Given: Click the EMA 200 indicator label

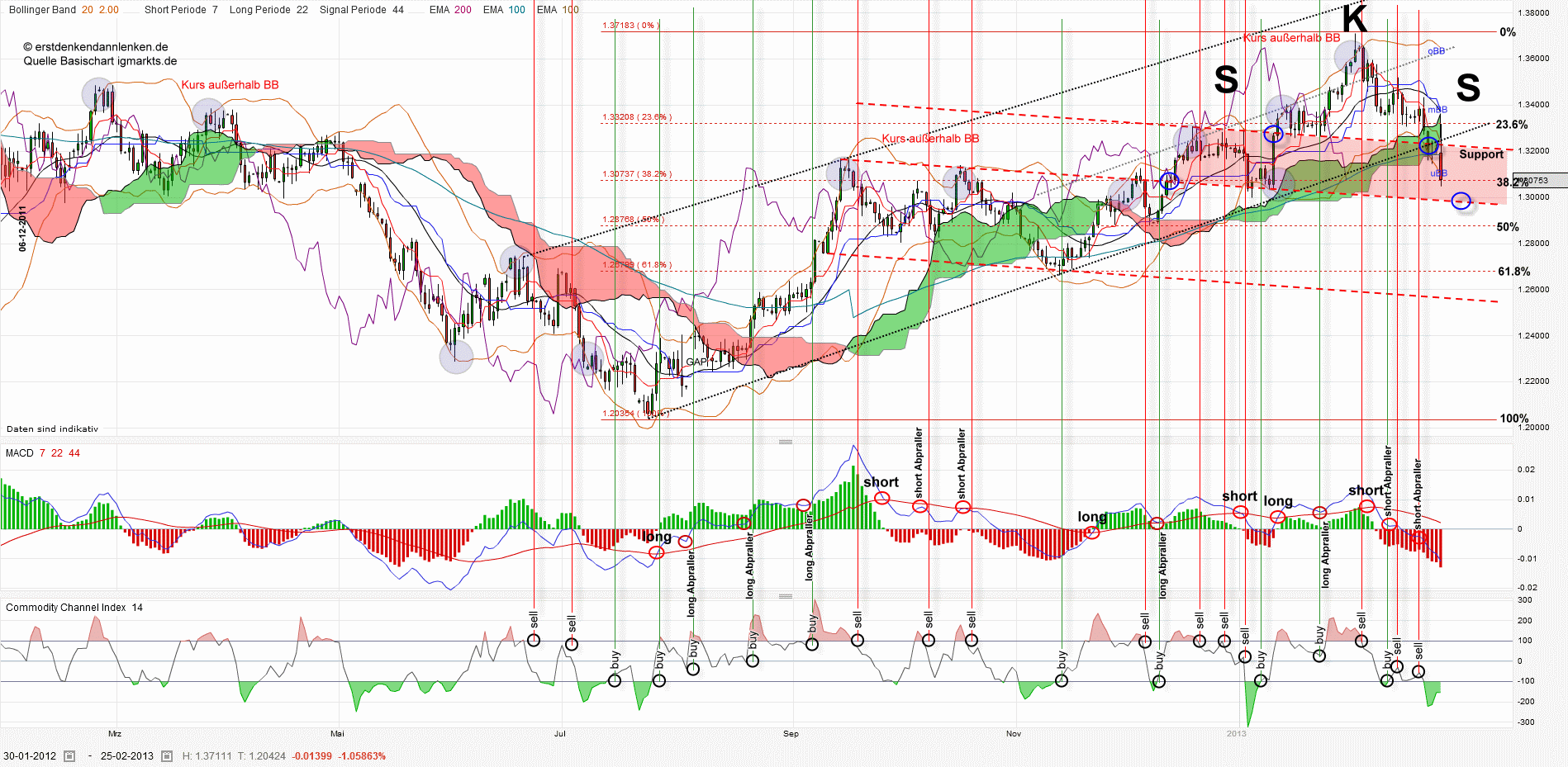Looking at the screenshot, I should click(x=450, y=10).
